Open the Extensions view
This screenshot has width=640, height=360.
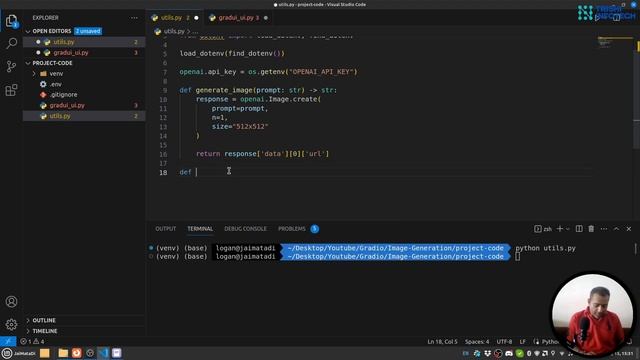[x=11, y=90]
